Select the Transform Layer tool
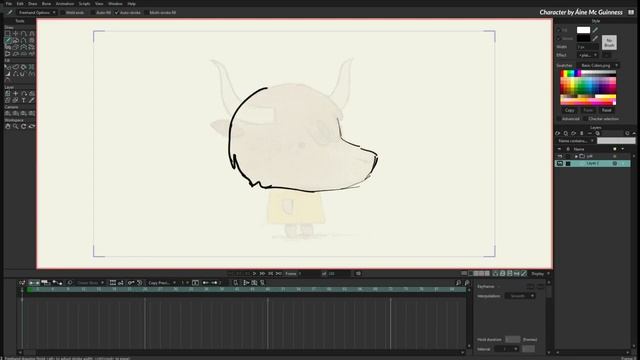 coord(8,94)
